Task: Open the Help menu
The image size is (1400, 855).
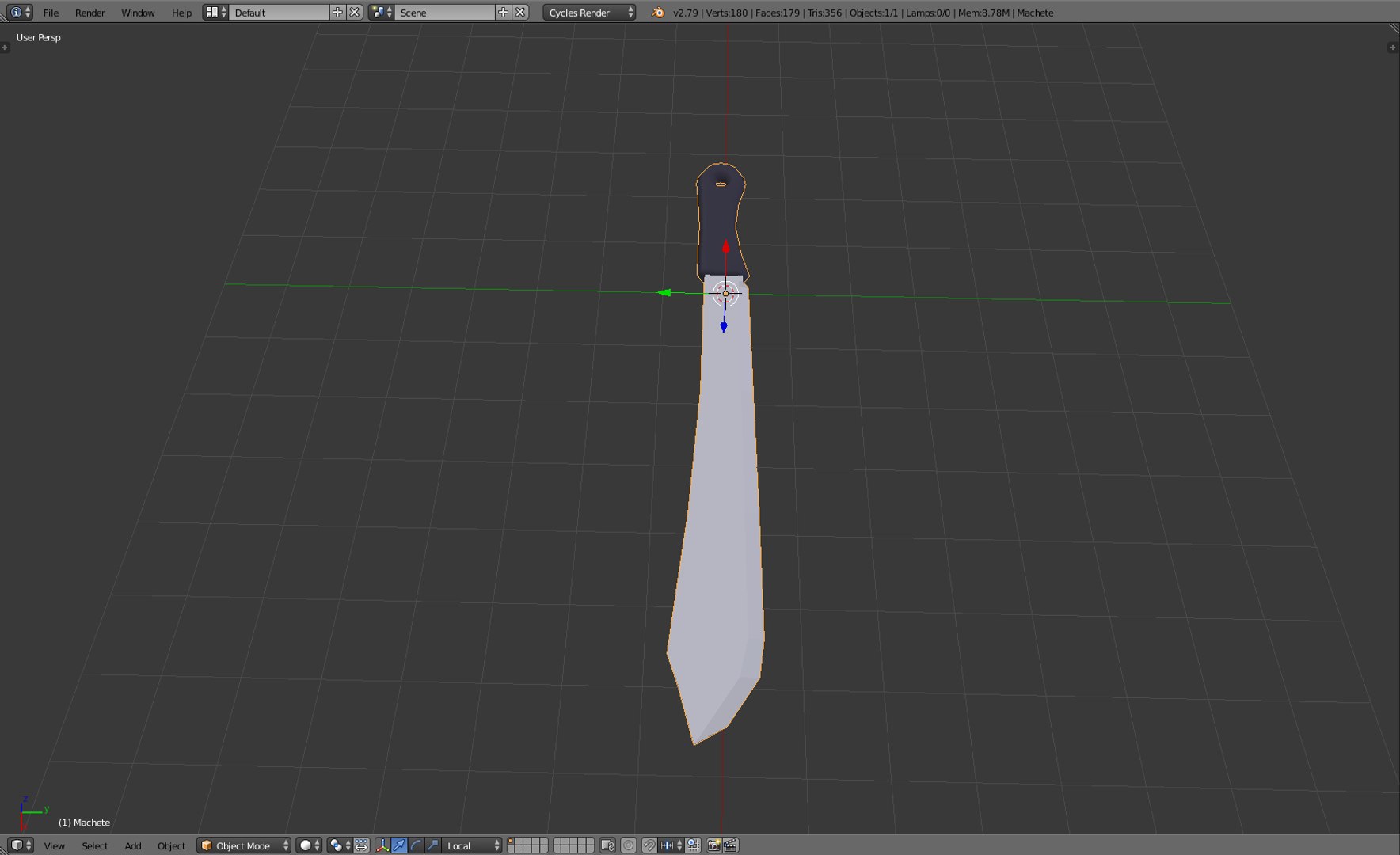Action: pos(181,13)
